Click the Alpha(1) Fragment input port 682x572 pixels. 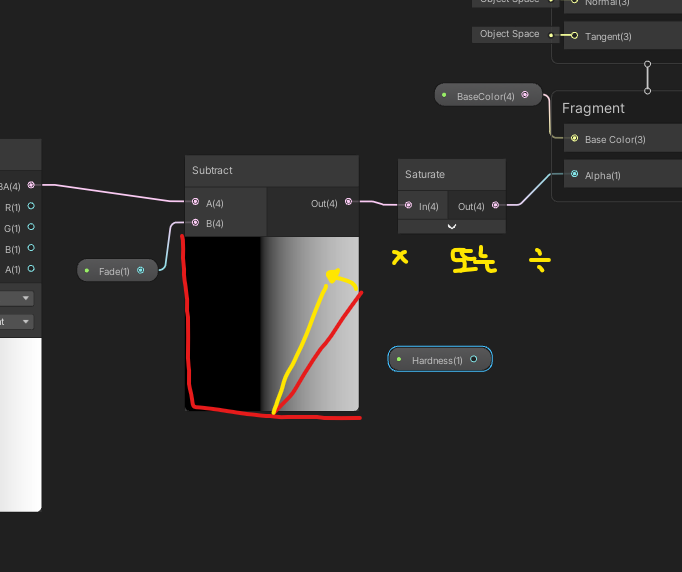point(575,174)
